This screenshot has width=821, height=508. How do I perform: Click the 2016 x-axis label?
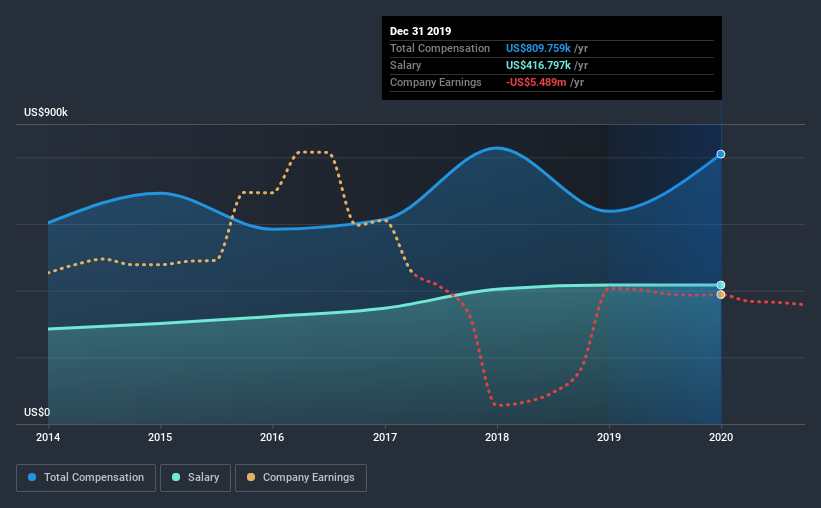[272, 437]
